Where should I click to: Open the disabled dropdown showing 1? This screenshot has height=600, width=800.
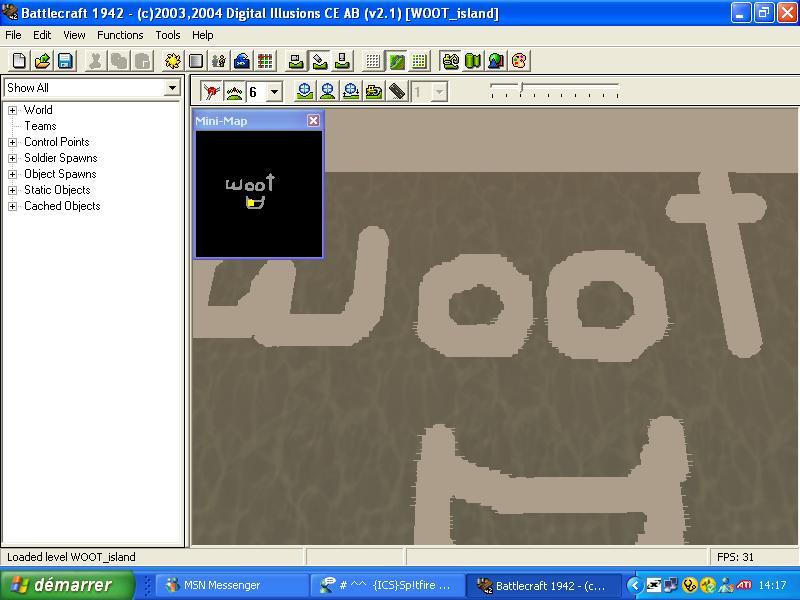point(439,92)
